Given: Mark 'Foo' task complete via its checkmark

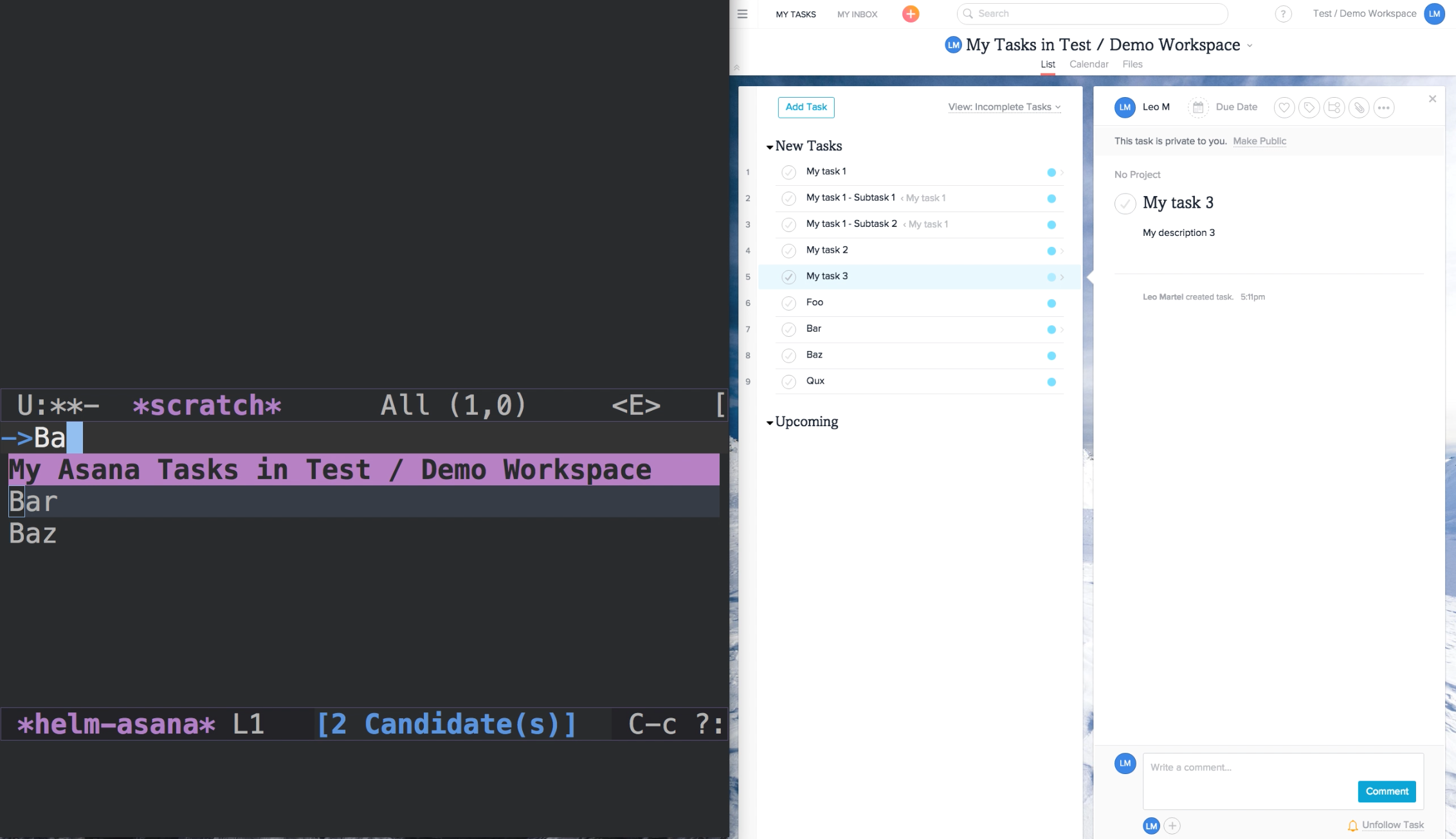Looking at the screenshot, I should click(788, 303).
